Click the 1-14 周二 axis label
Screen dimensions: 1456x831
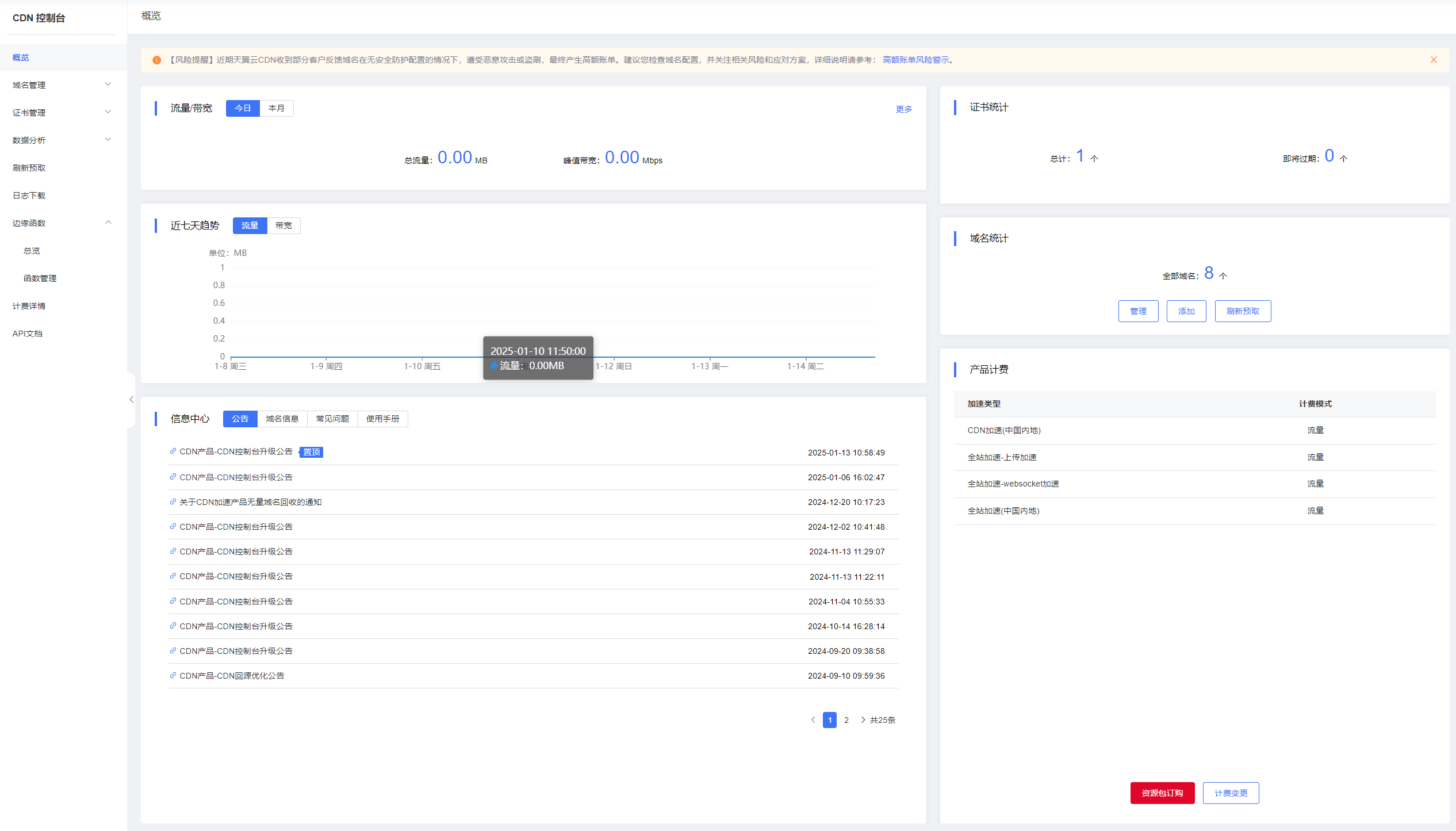[x=805, y=366]
